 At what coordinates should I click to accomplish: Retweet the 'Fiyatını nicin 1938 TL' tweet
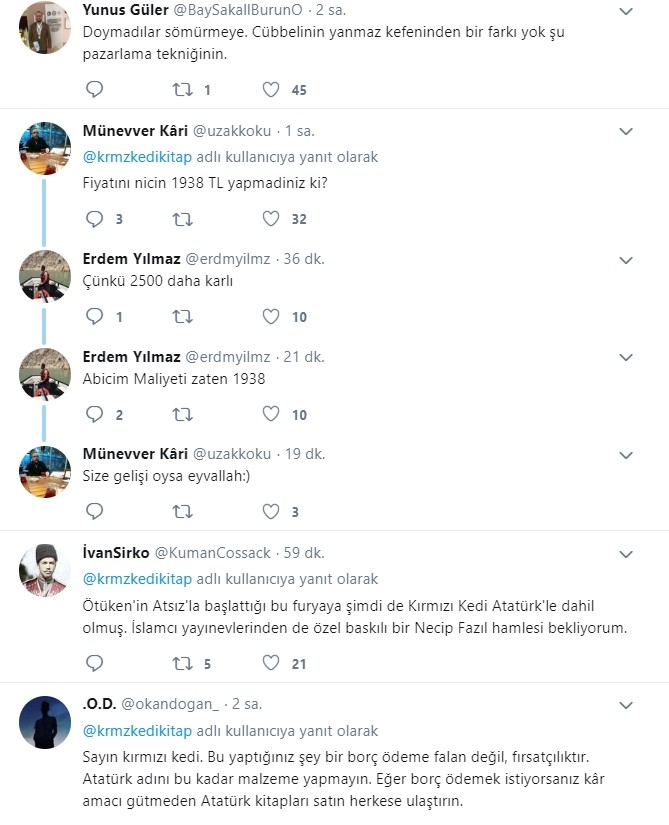(183, 219)
